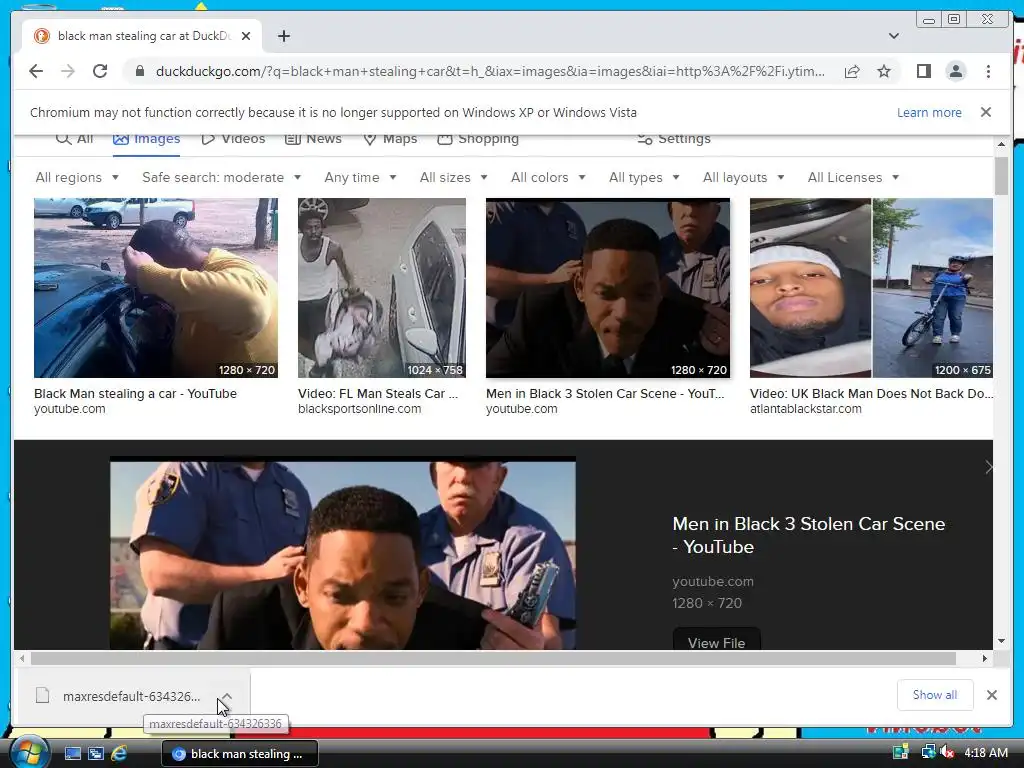This screenshot has width=1024, height=768.
Task: Open the 'UK Black Man' result thumbnail
Action: tap(871, 288)
